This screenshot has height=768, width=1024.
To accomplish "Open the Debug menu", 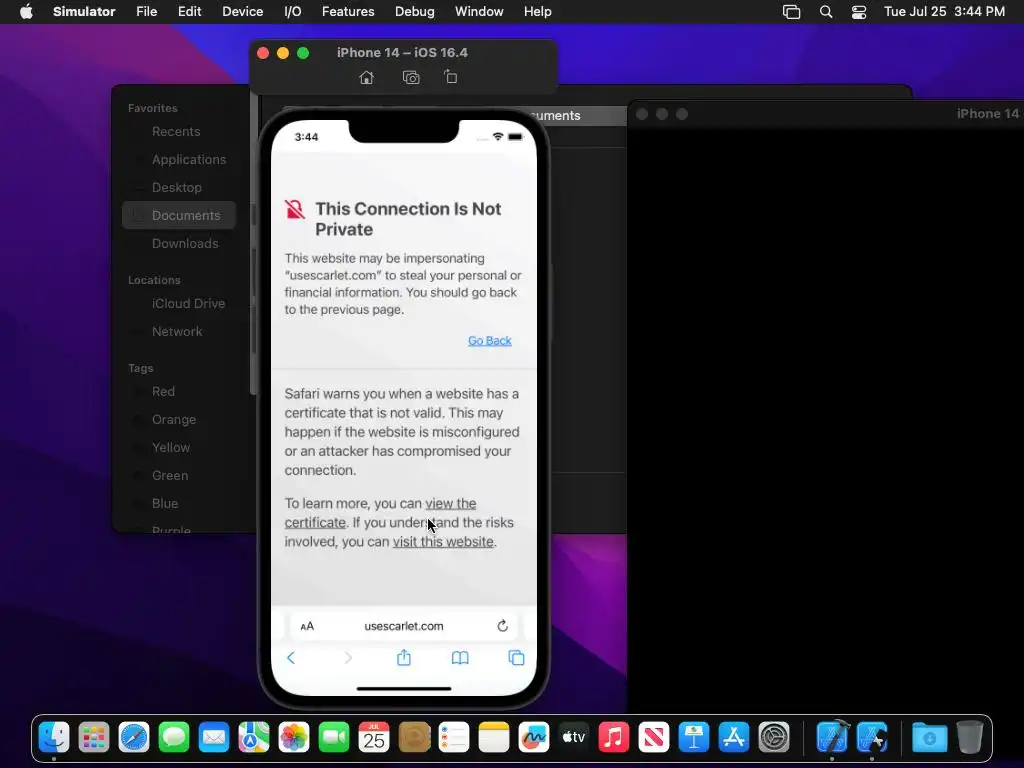I will pos(415,12).
